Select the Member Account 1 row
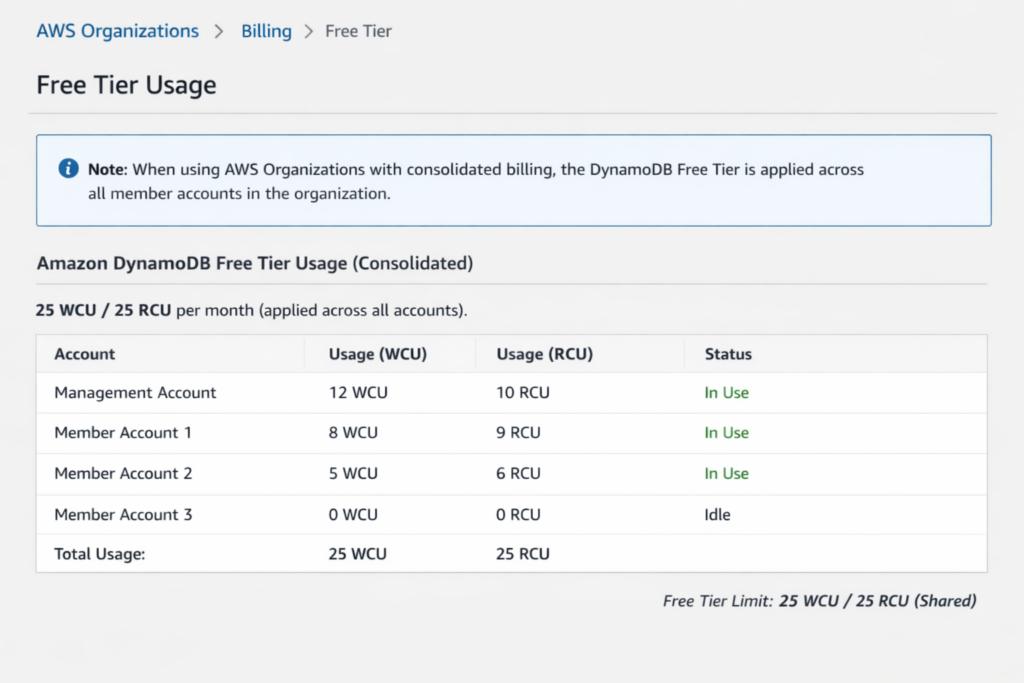 coord(123,433)
